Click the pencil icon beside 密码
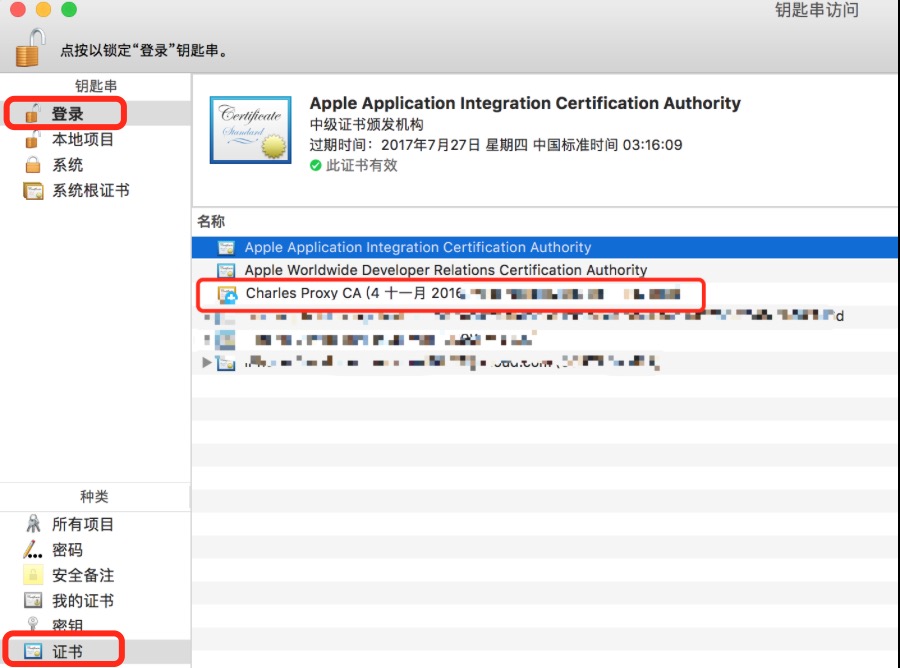 click(33, 550)
